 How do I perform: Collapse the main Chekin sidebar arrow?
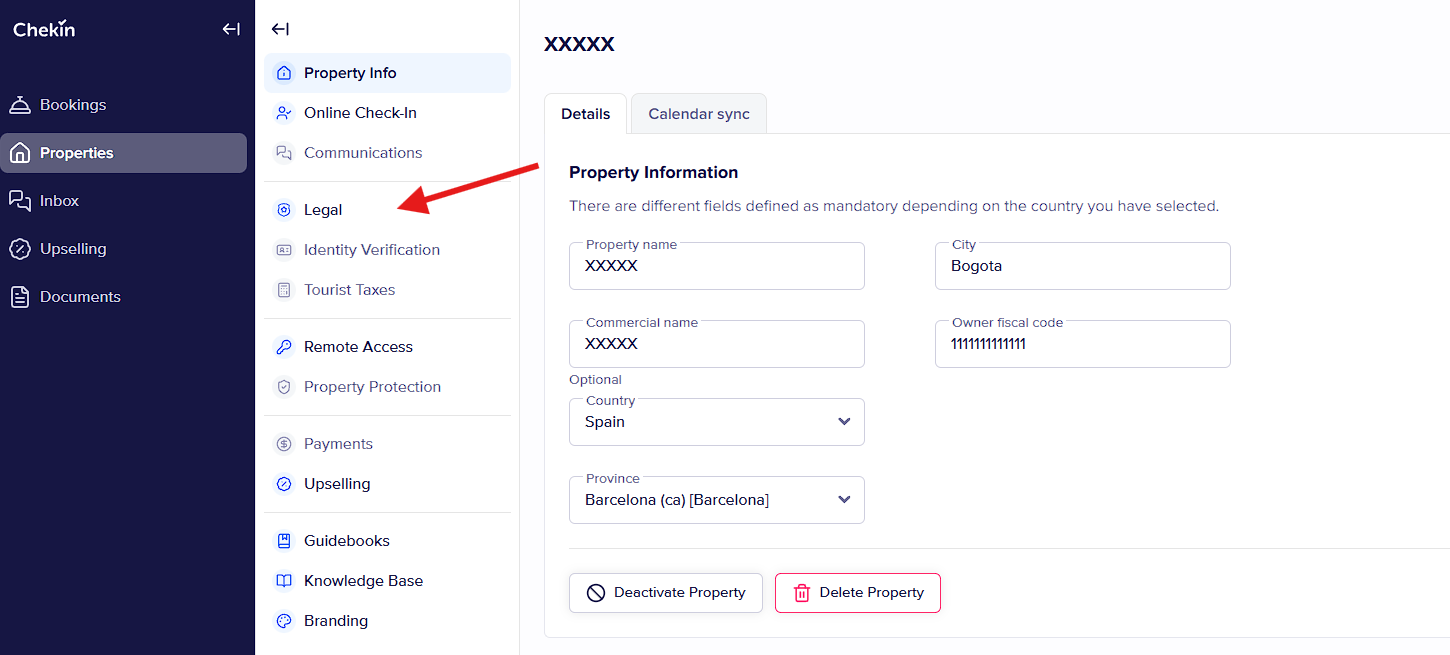coord(231,29)
